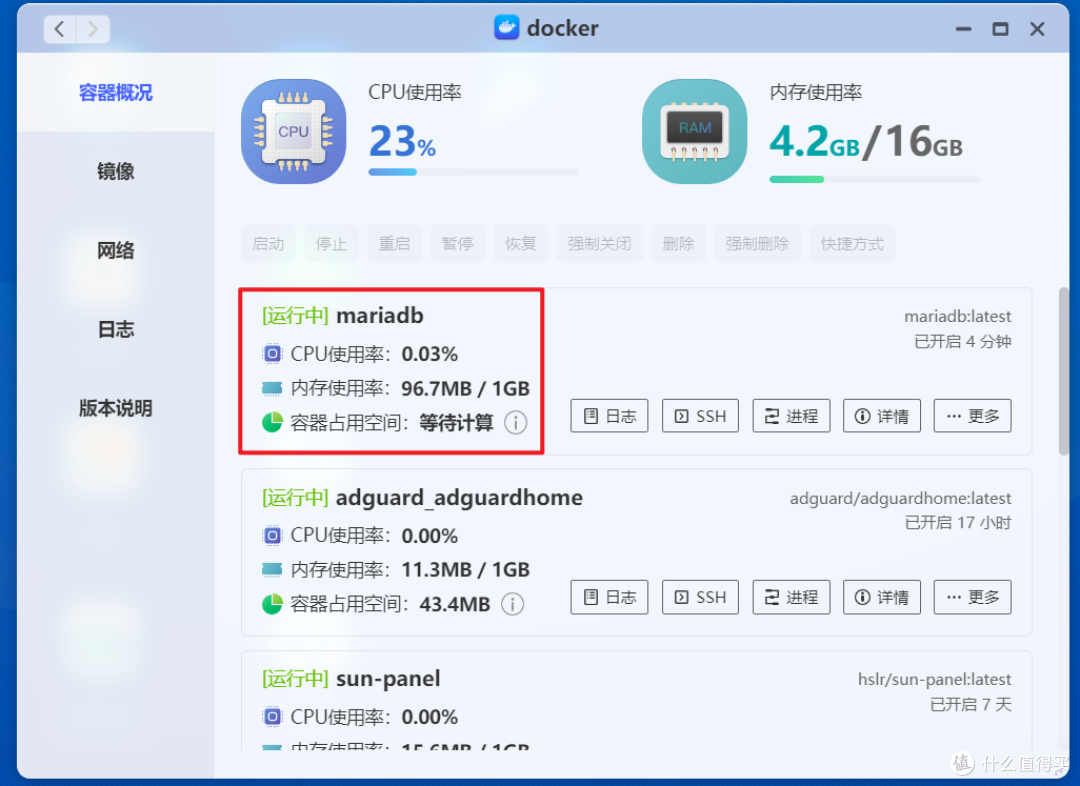1080x786 pixels.
Task: Maximize the docker window
Action: point(1000,29)
